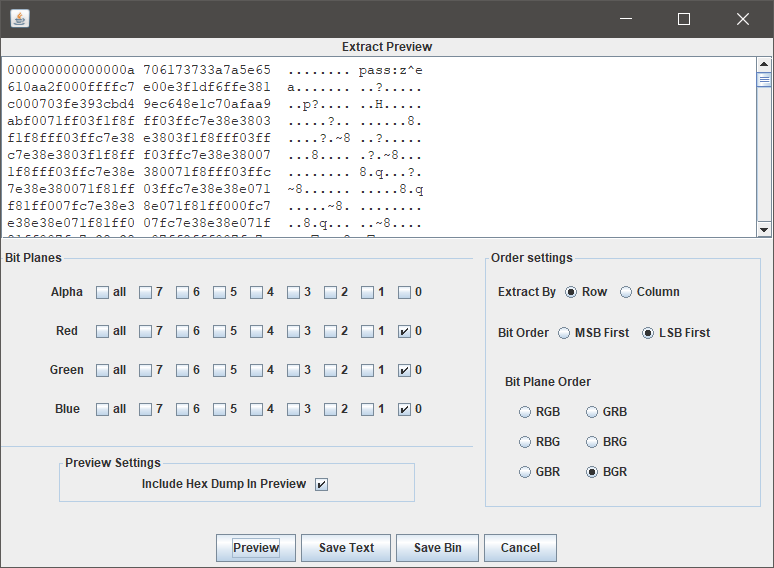
Task: Select BGR bit plane order
Action: tap(592, 472)
